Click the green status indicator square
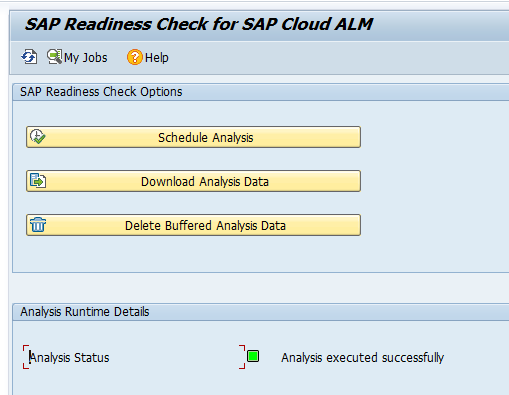Viewport: 509px width, 395px height. [253, 356]
